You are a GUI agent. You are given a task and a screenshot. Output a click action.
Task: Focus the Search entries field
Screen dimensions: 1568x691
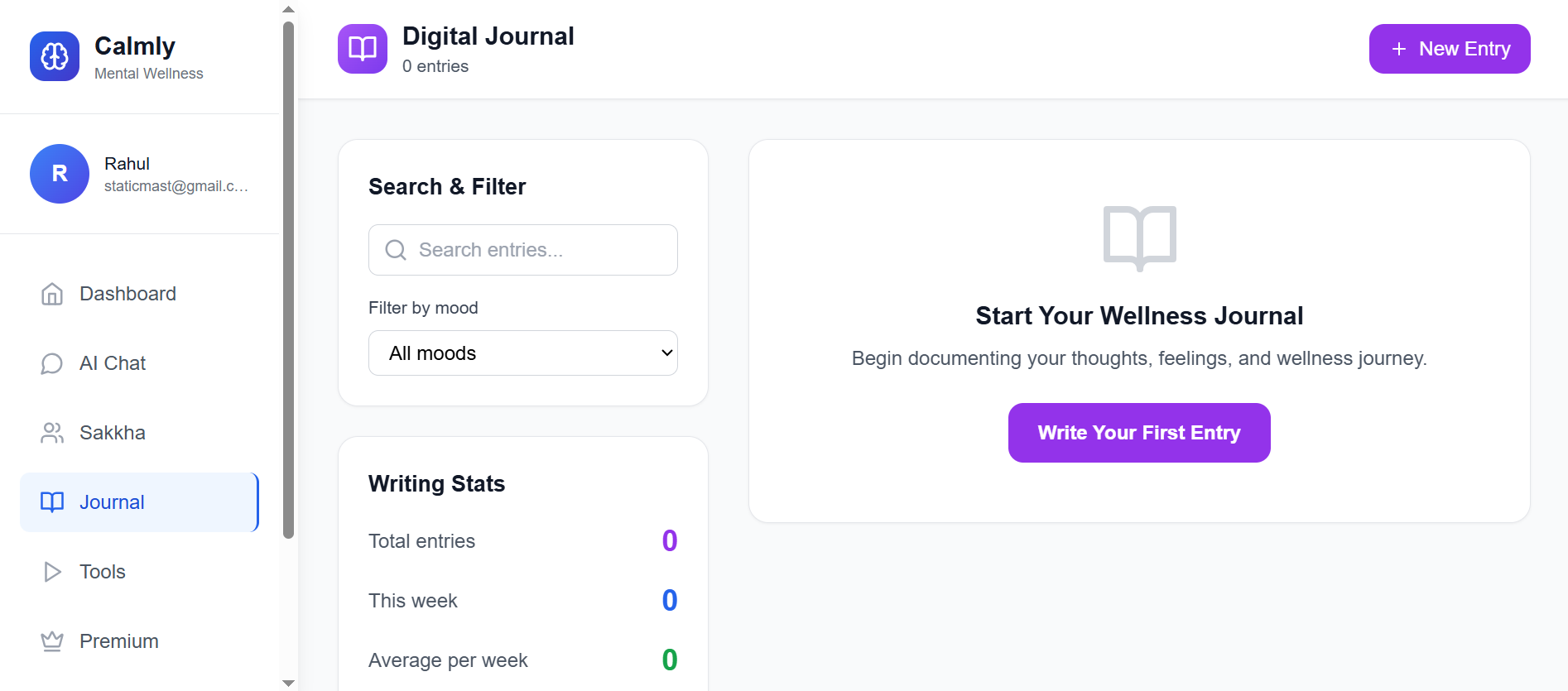(x=523, y=250)
